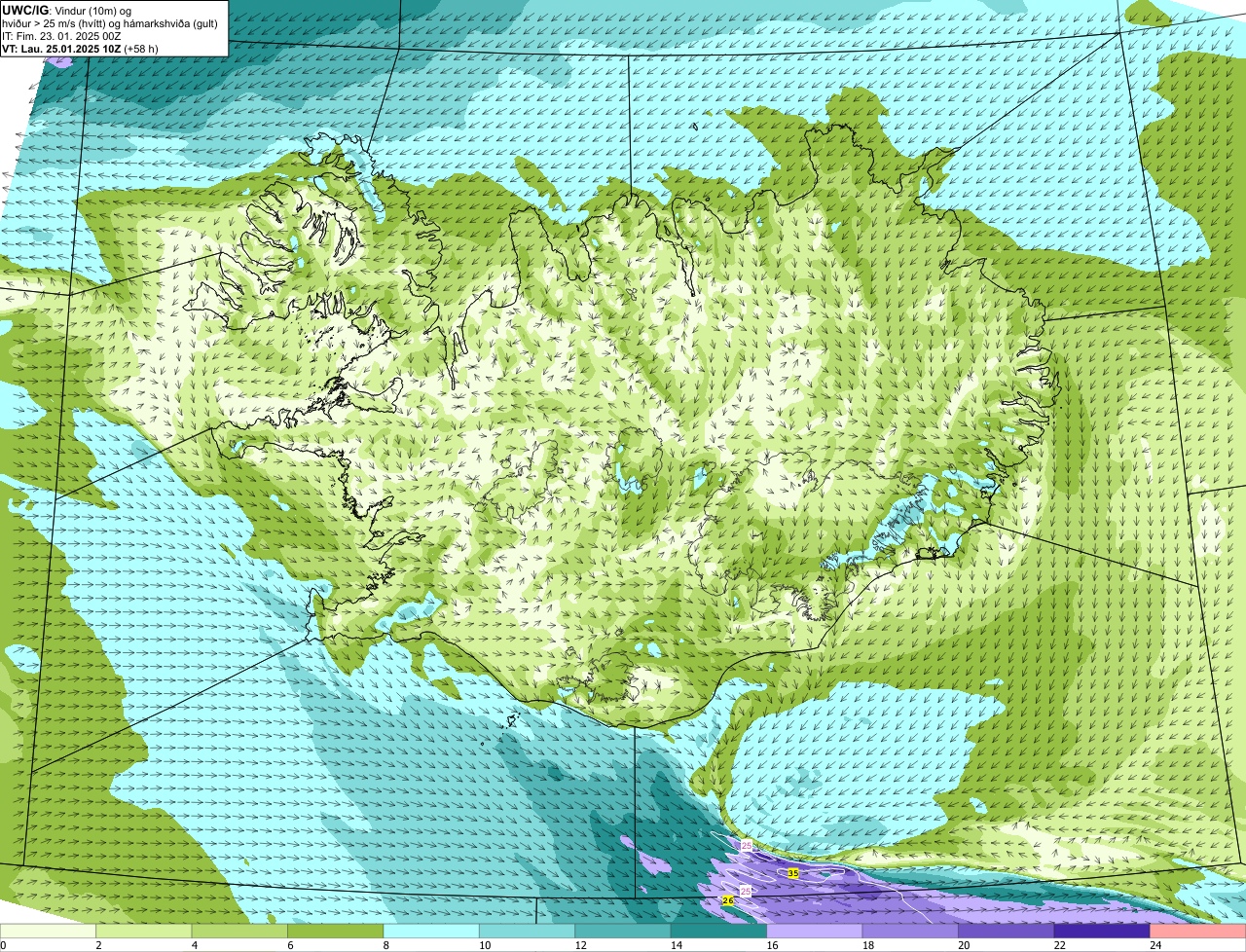The height and width of the screenshot is (952, 1246).
Task: Click the white 25 contour label beside the 26
Action: point(746,891)
